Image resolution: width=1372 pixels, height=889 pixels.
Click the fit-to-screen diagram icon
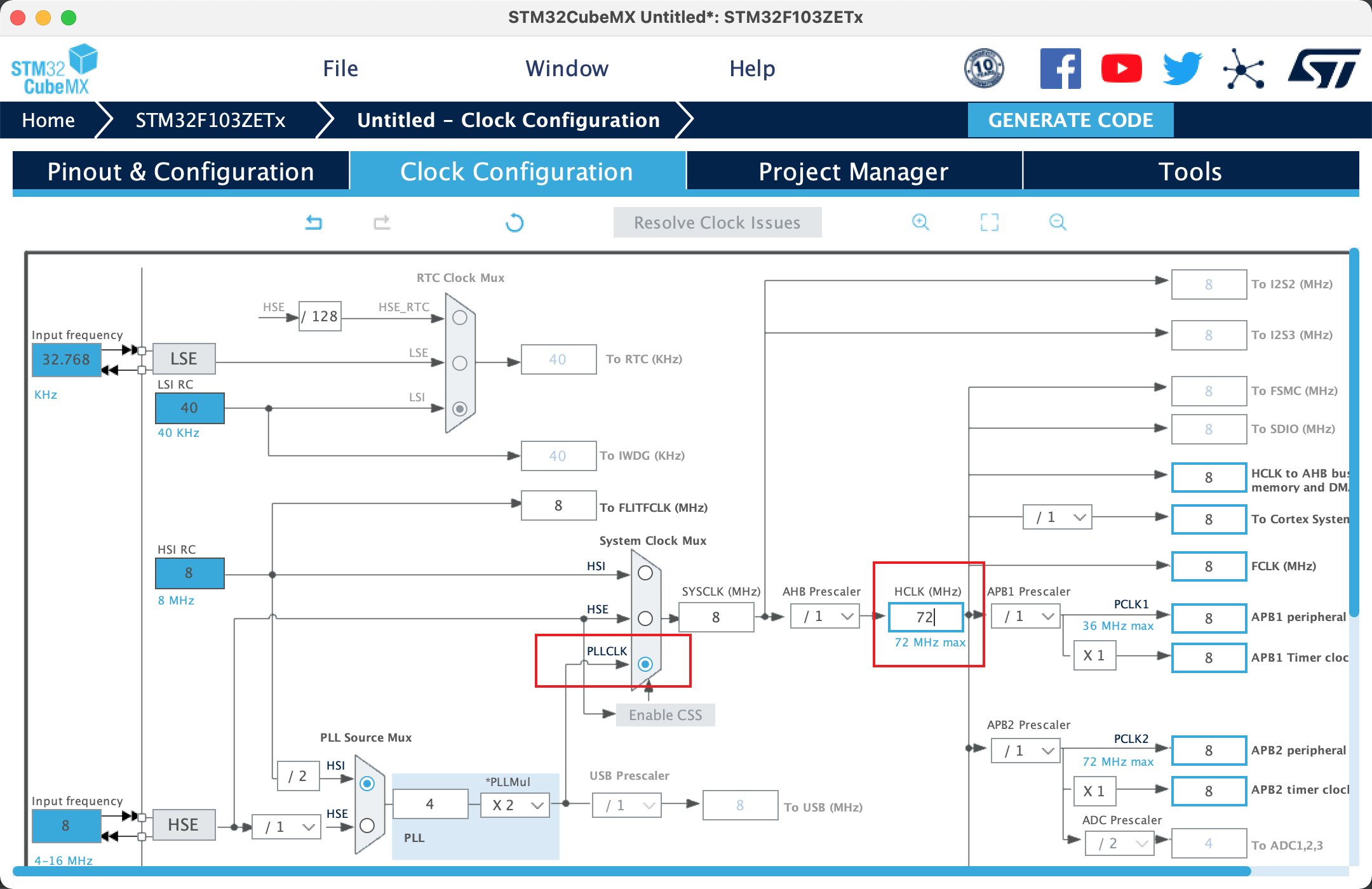989,222
